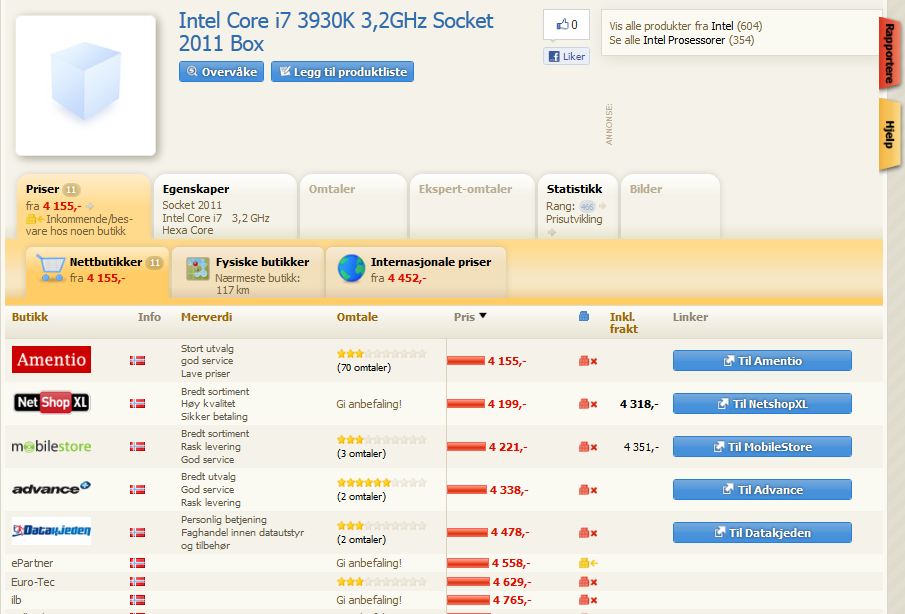Viewport: 905px width, 614px height.
Task: Click the Facebook Liker button
Action: click(566, 56)
